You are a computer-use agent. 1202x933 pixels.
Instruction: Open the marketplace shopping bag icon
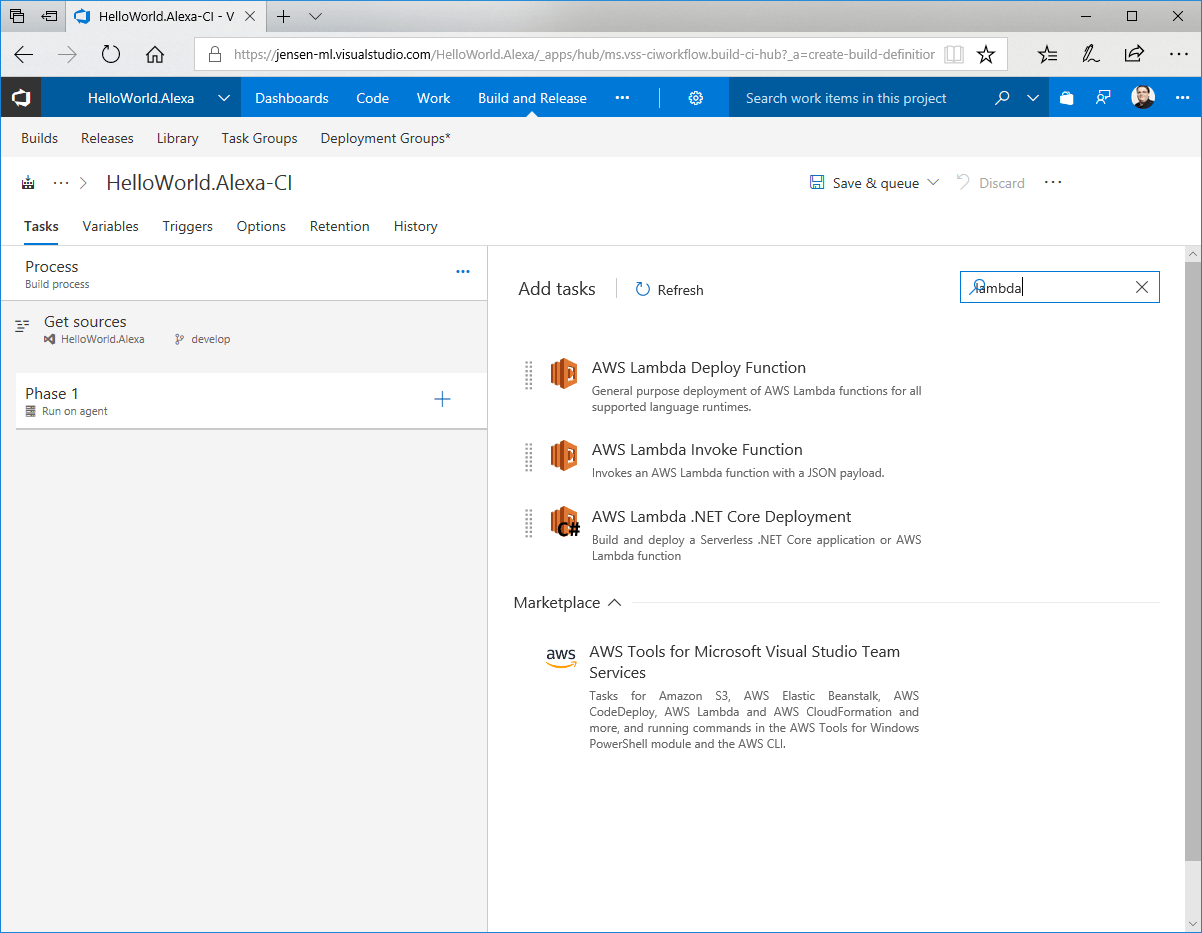coord(1066,98)
